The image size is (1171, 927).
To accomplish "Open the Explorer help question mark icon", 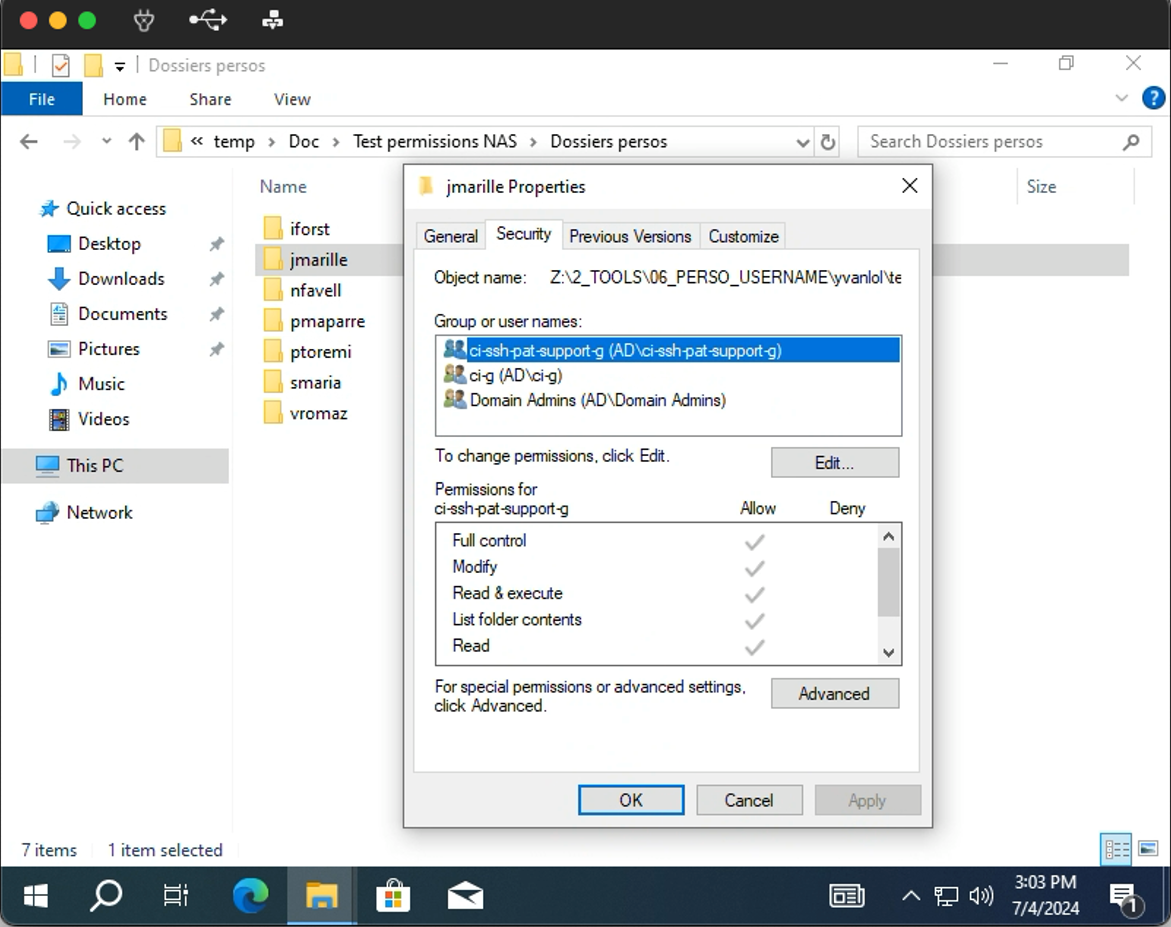I will point(1153,98).
